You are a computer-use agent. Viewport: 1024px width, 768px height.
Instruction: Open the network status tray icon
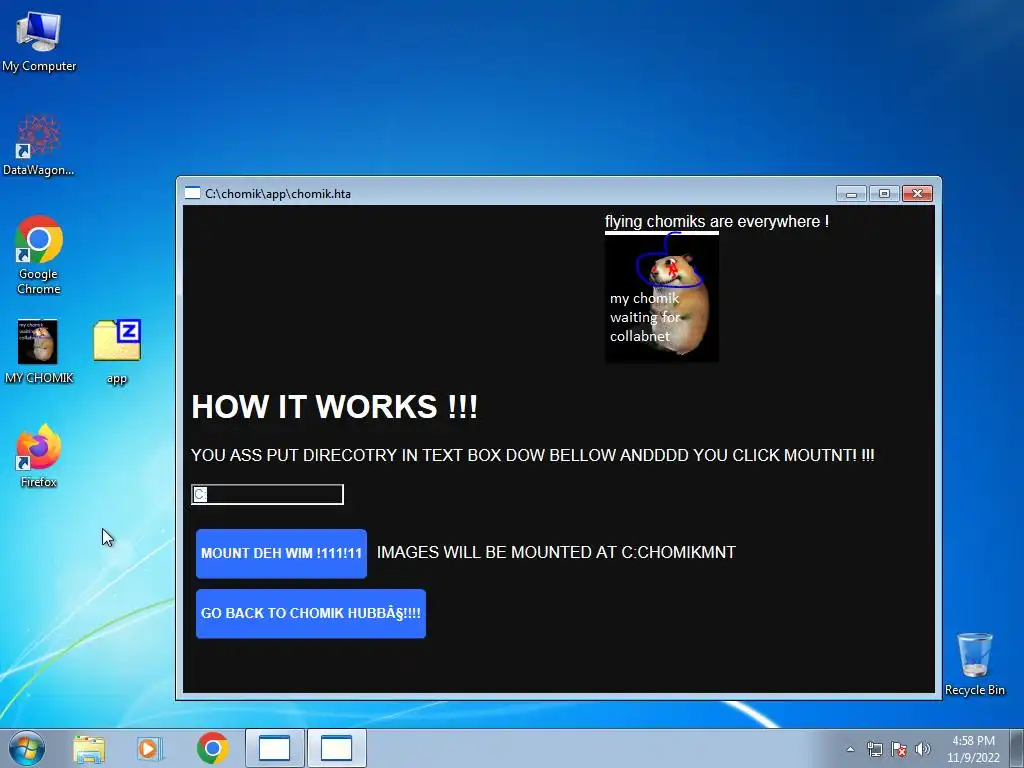(x=874, y=749)
